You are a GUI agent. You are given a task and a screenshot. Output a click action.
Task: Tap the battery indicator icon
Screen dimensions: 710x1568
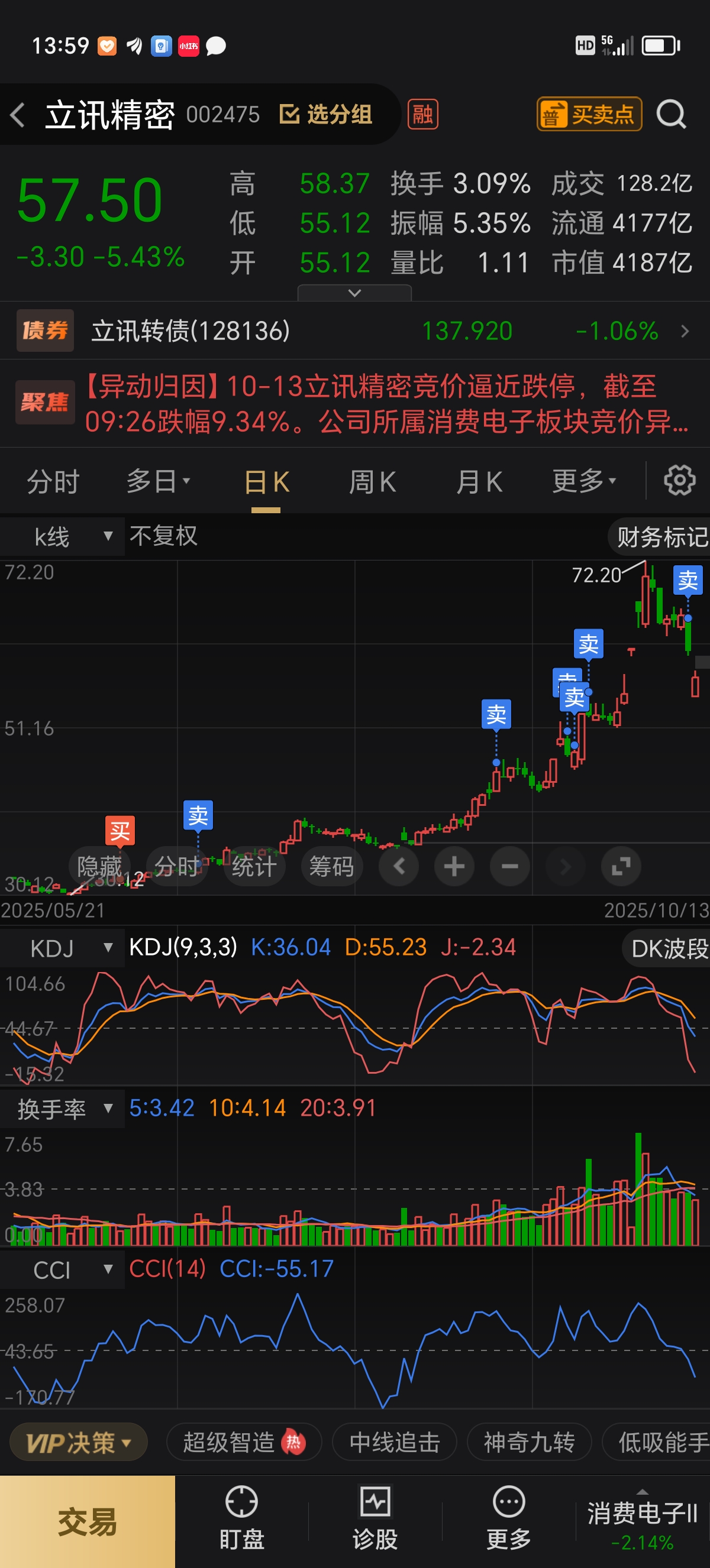pyautogui.click(x=661, y=46)
